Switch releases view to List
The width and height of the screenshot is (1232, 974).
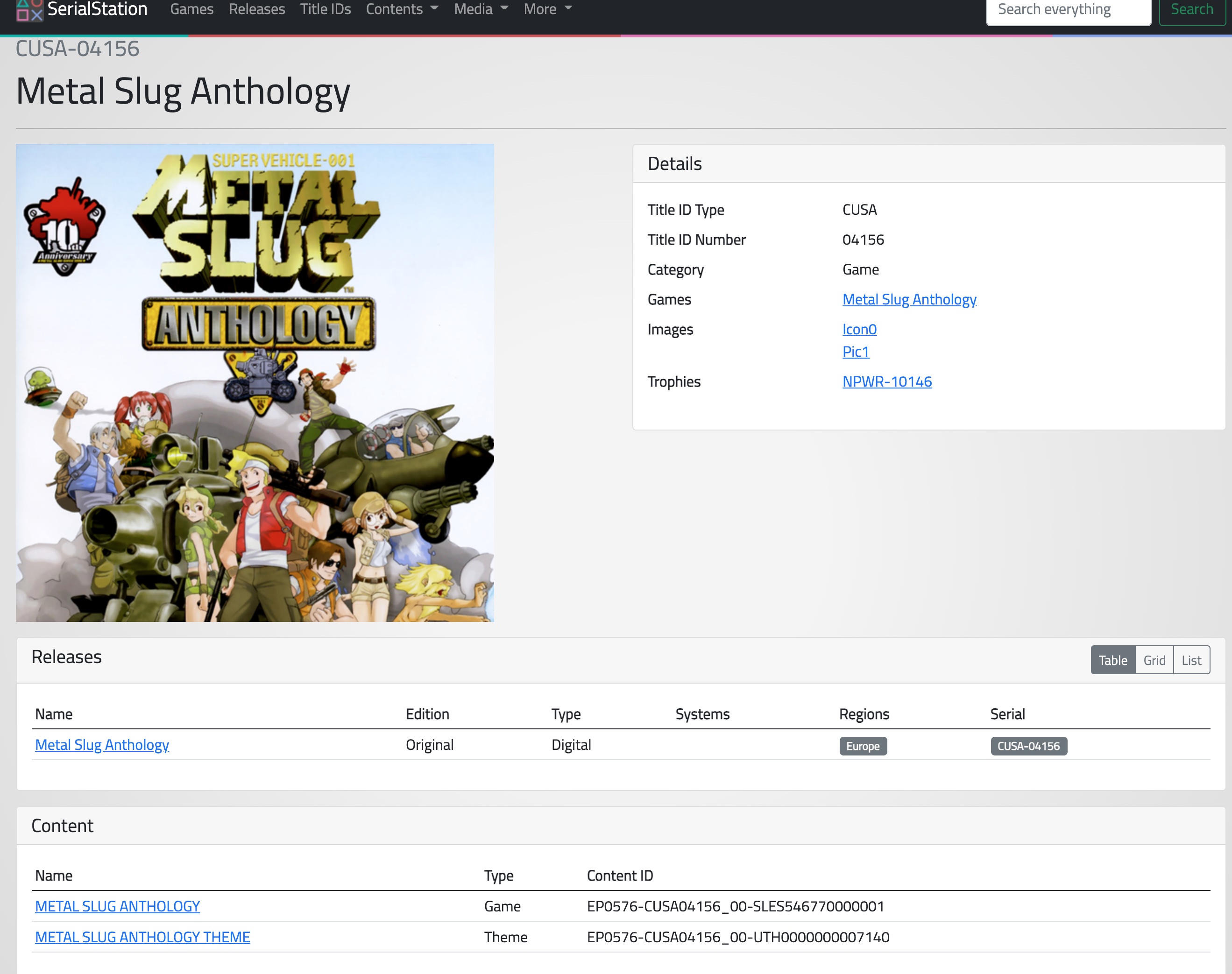1191,660
